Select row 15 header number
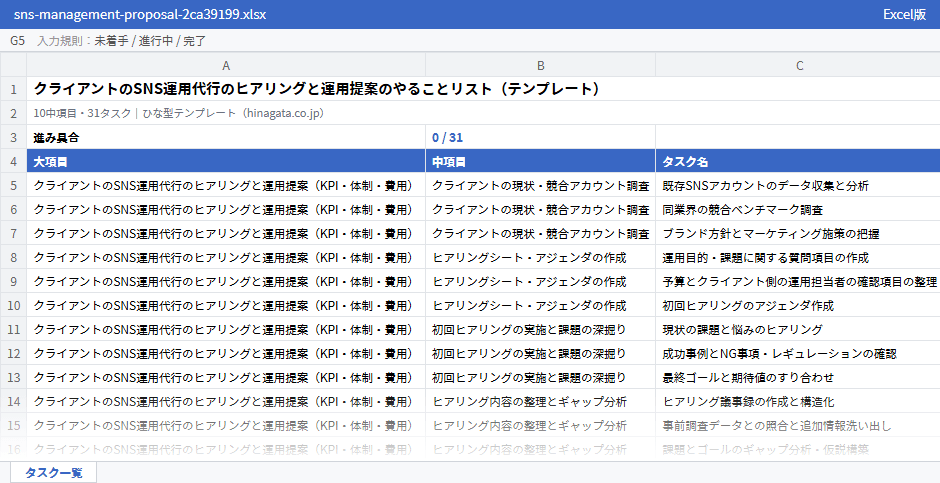 13,425
